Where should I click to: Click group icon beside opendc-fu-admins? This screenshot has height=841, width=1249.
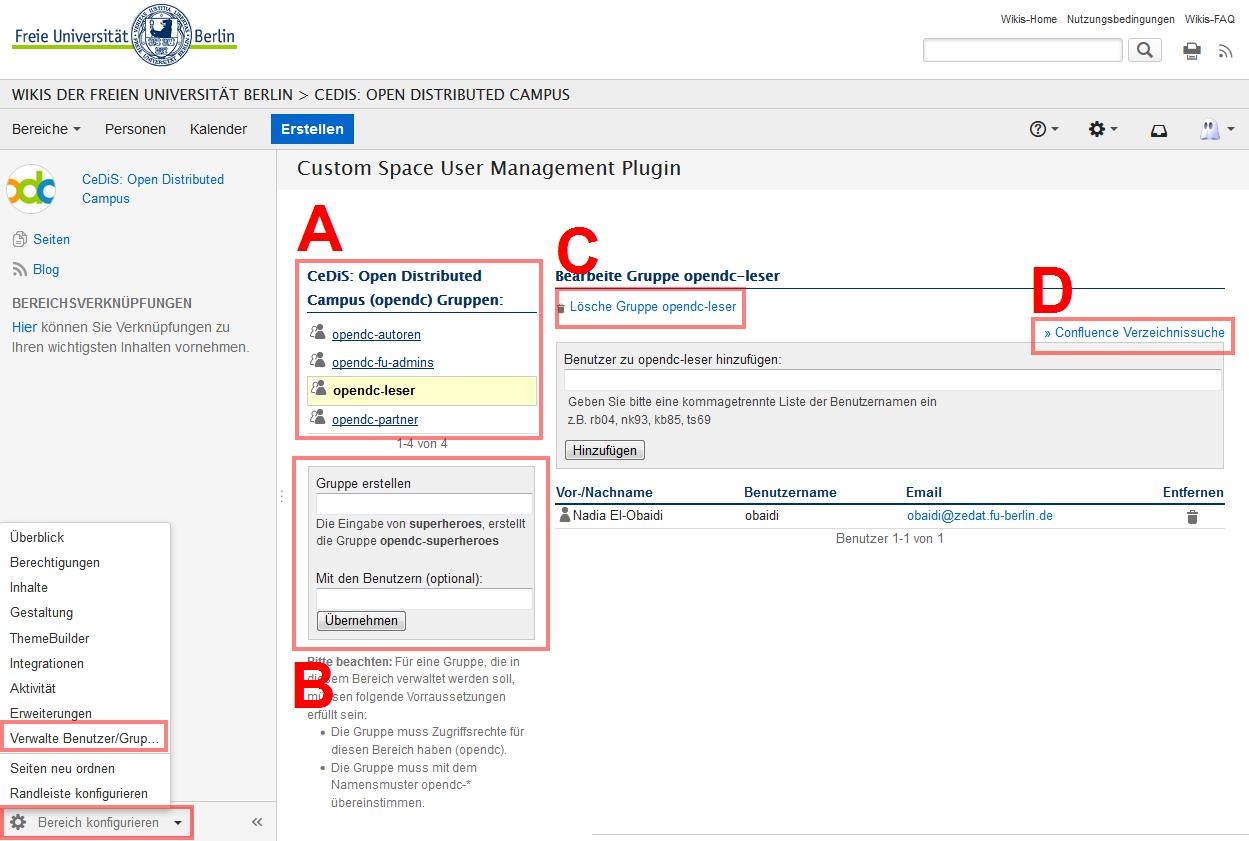coord(318,361)
